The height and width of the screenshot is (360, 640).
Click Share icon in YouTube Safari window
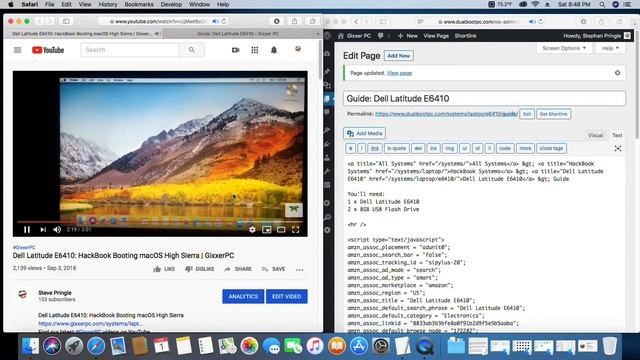[294, 21]
